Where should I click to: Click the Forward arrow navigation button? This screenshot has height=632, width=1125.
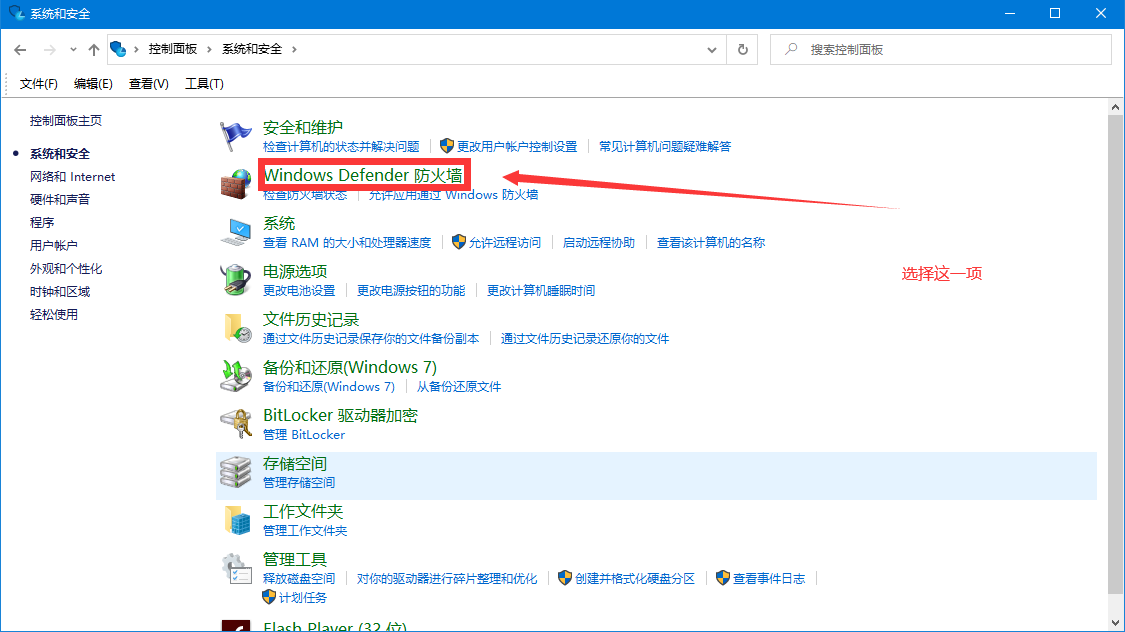50,49
